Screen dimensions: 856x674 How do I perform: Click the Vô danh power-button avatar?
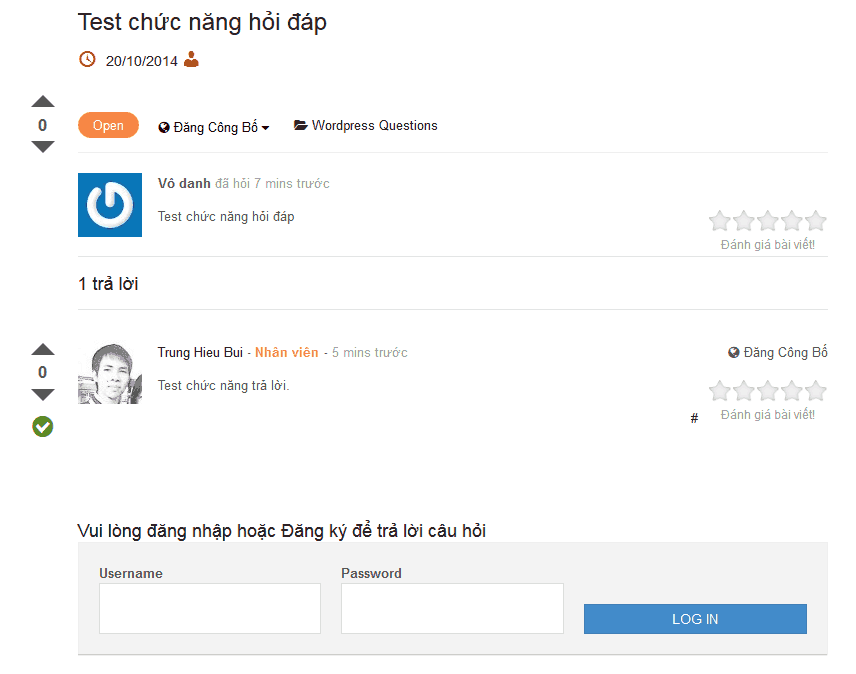110,205
